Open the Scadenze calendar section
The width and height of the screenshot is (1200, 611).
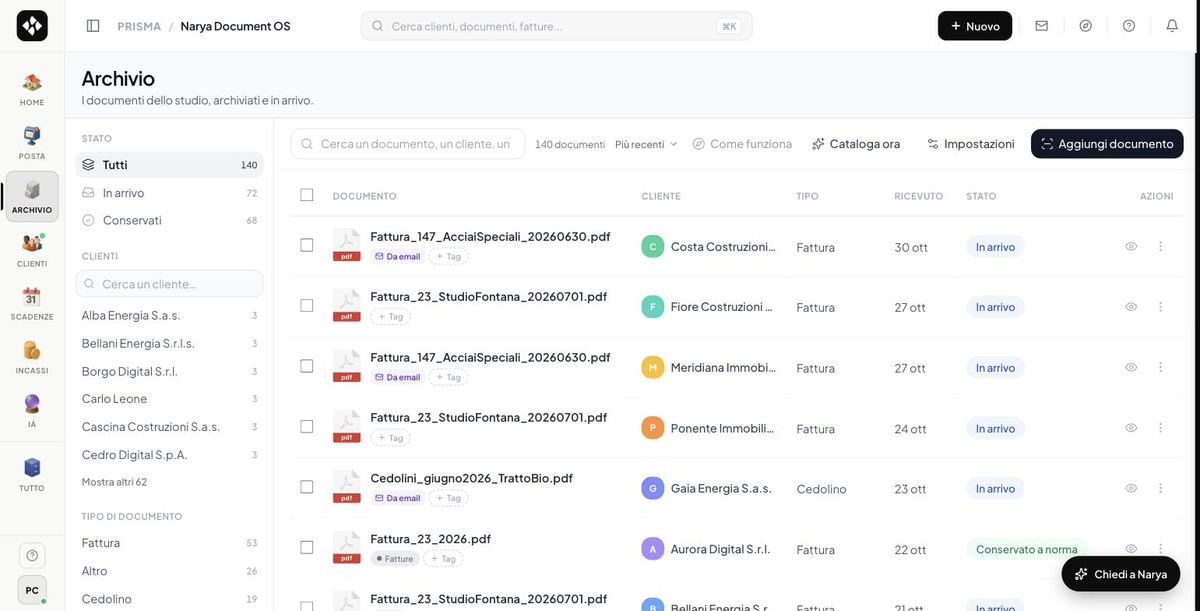[x=32, y=303]
